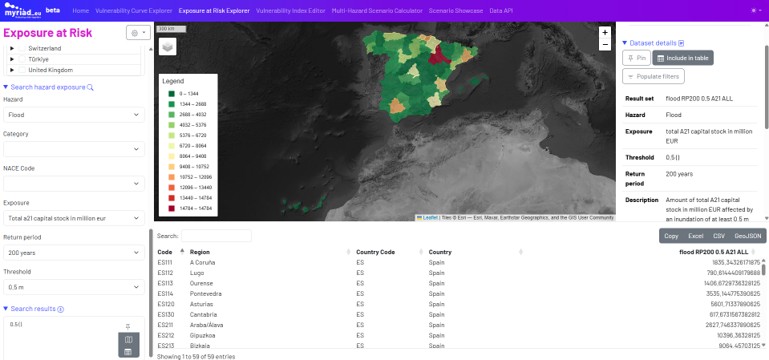Open the map layers control

(168, 47)
